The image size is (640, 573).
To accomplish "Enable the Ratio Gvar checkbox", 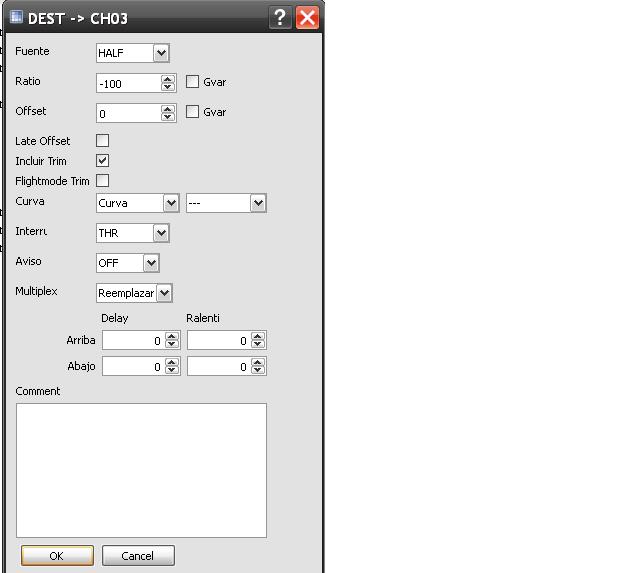I will 193,82.
